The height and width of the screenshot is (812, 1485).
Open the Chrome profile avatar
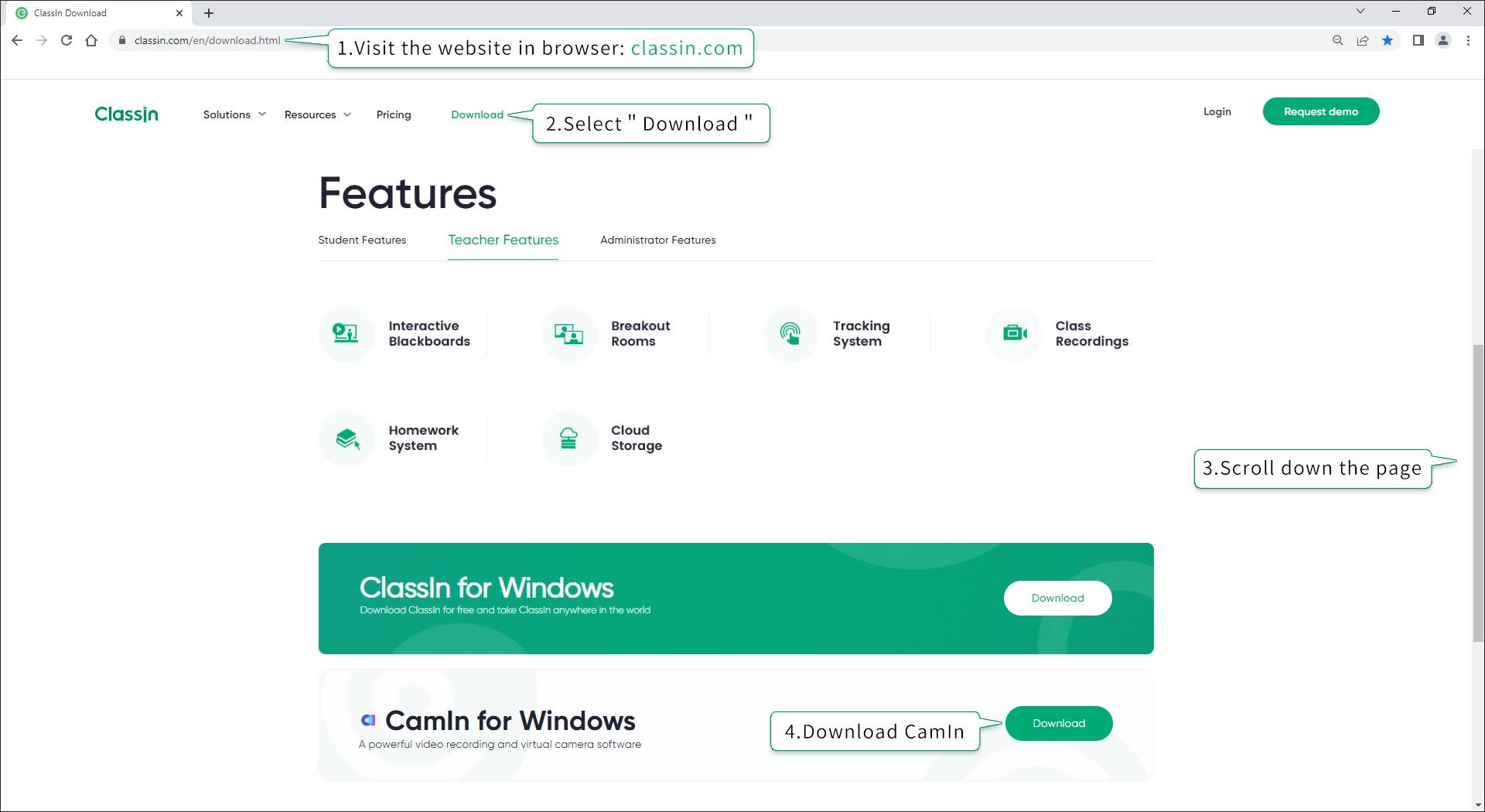click(1443, 40)
